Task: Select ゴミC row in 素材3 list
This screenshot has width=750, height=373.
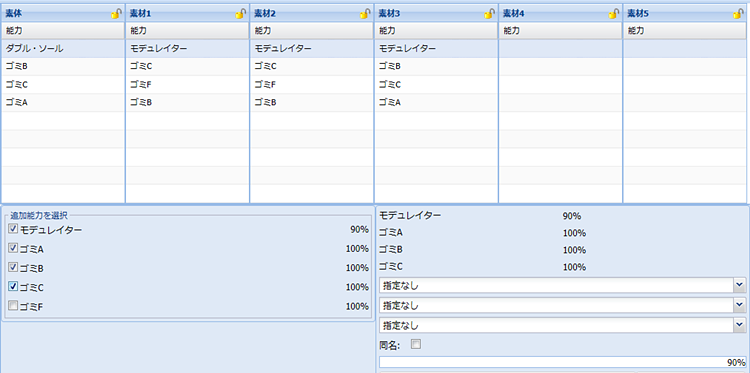Action: pyautogui.click(x=436, y=85)
